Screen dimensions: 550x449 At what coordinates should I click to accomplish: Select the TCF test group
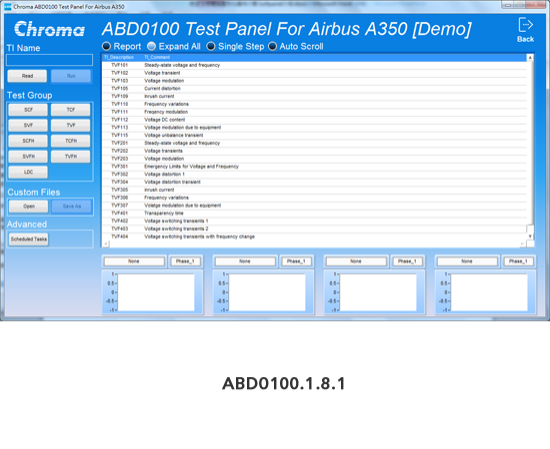click(71, 110)
